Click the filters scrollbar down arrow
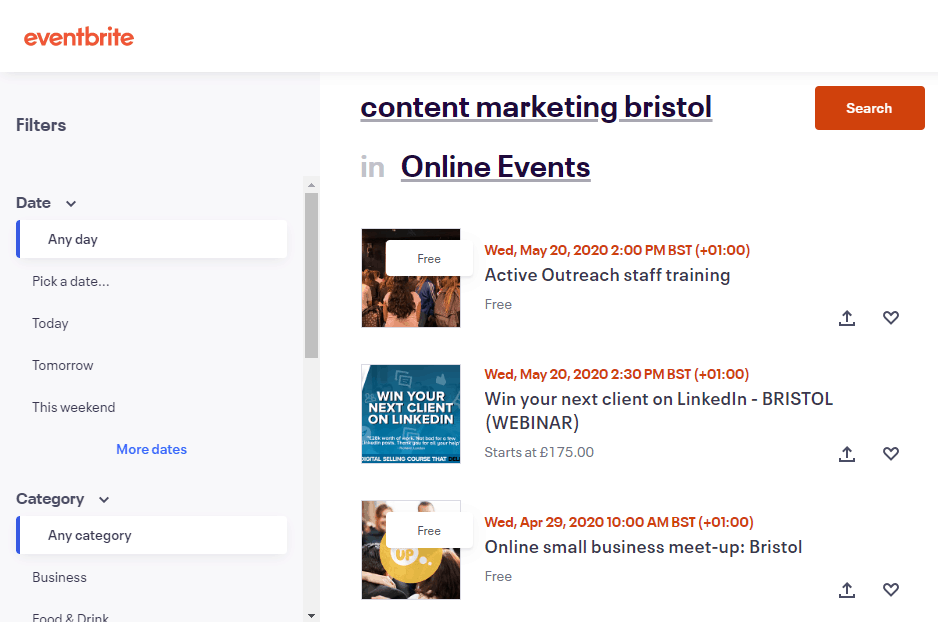The height and width of the screenshot is (622, 938). pyautogui.click(x=311, y=615)
